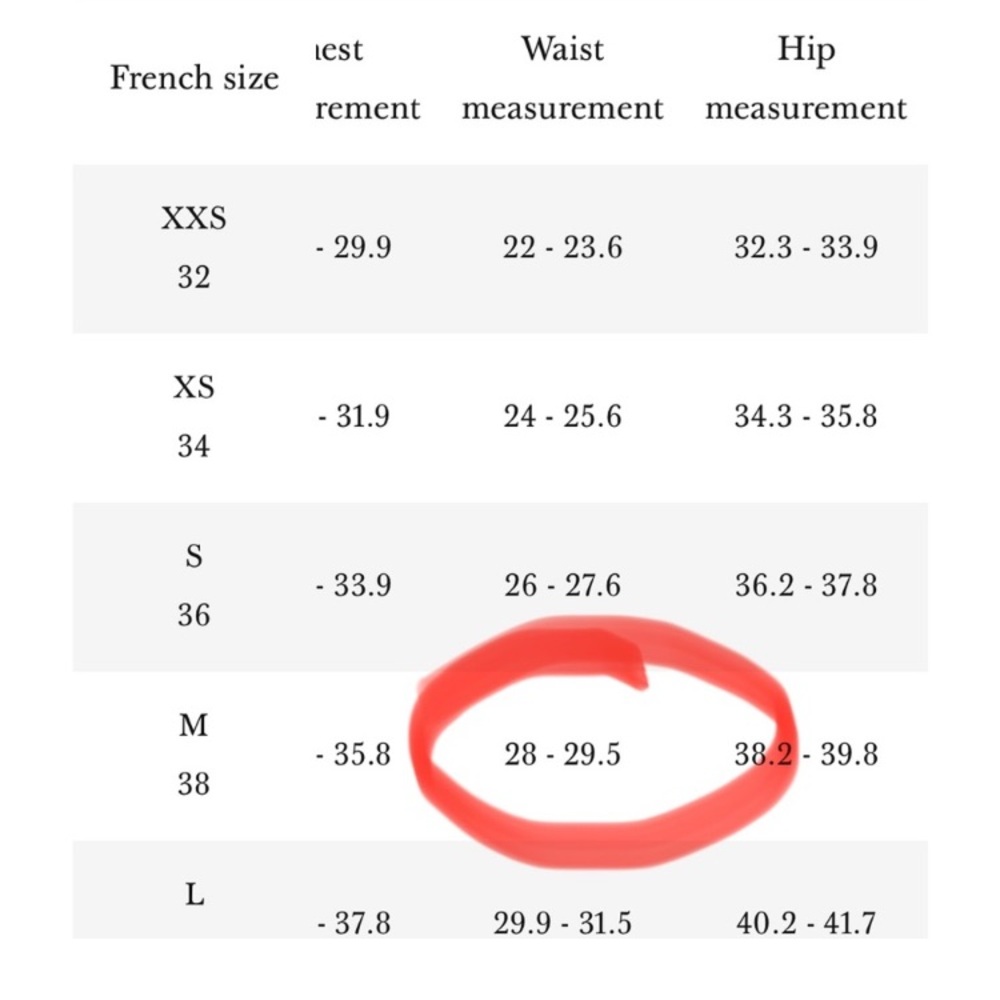1000x1000 pixels.
Task: Click the French size column header
Action: [x=195, y=78]
